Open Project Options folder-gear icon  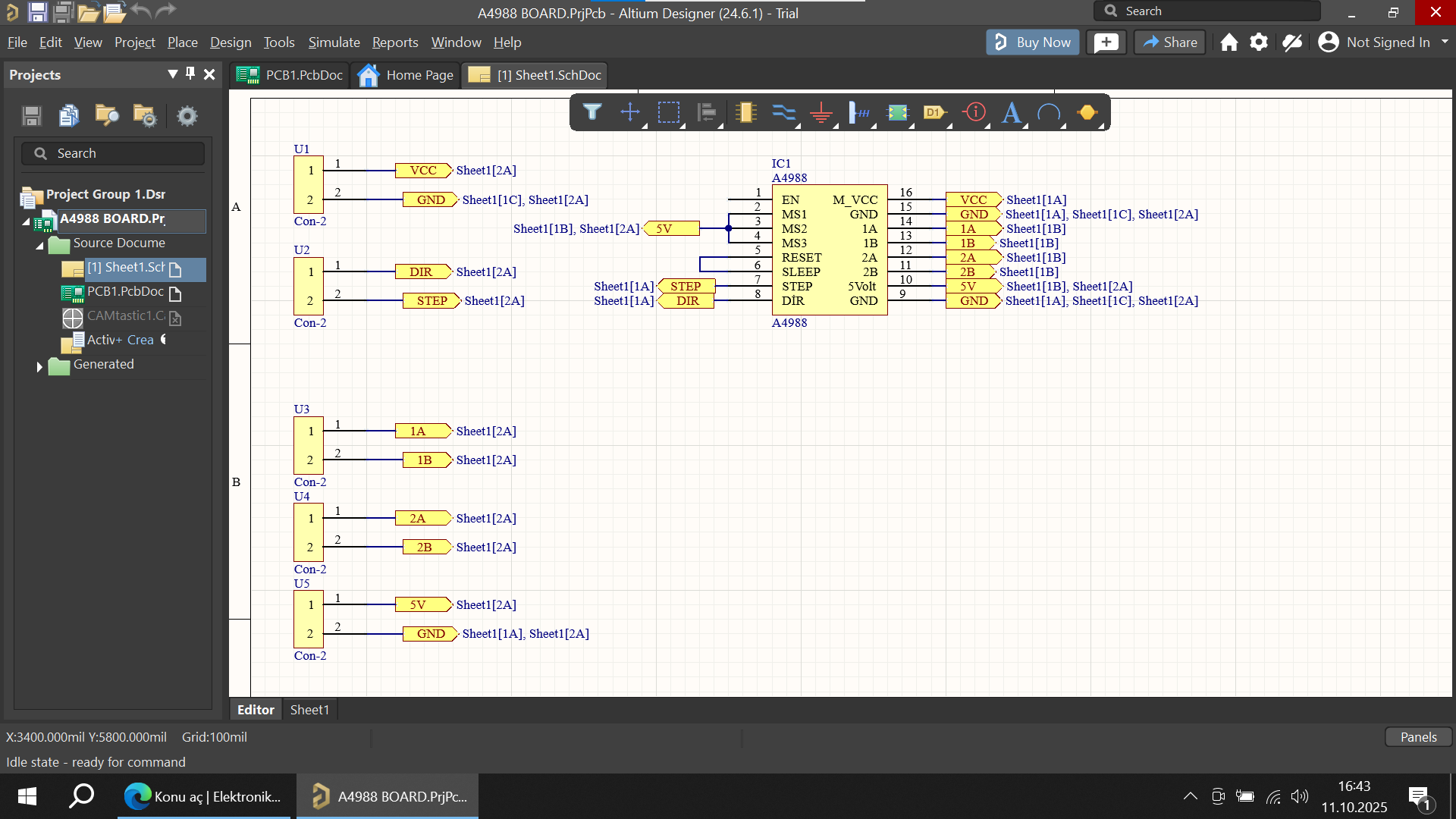tap(144, 115)
